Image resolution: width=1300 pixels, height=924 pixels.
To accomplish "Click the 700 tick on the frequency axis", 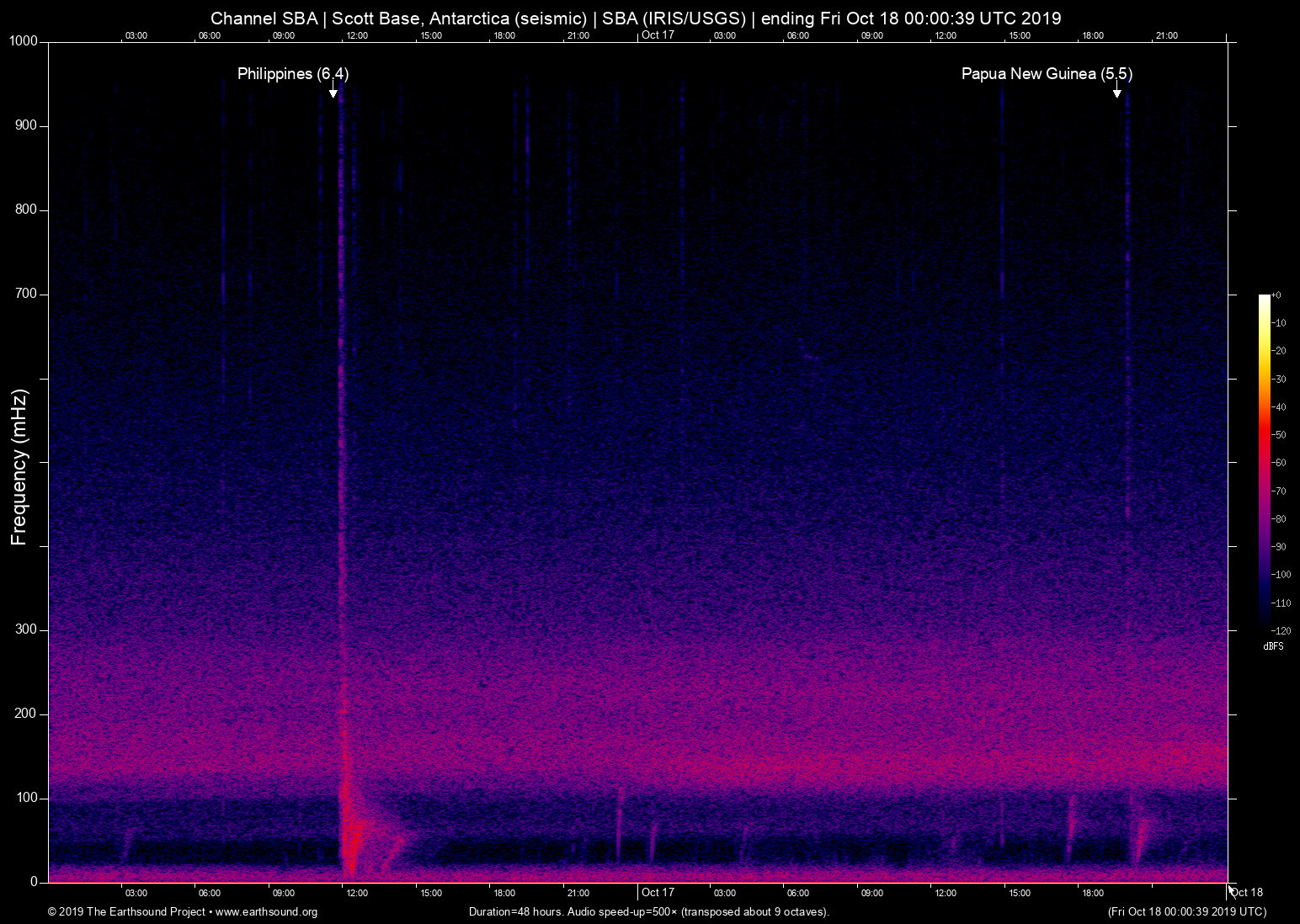I will [x=27, y=294].
